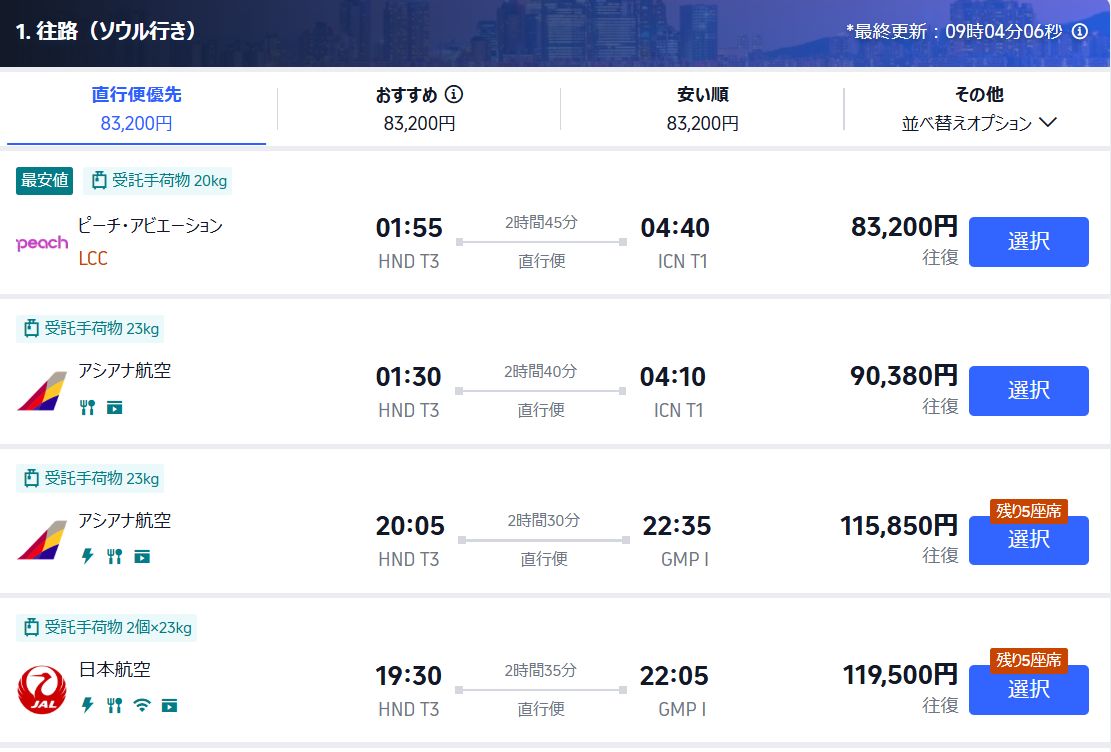Click 選択 for the Peach Aviation flight

point(1028,241)
